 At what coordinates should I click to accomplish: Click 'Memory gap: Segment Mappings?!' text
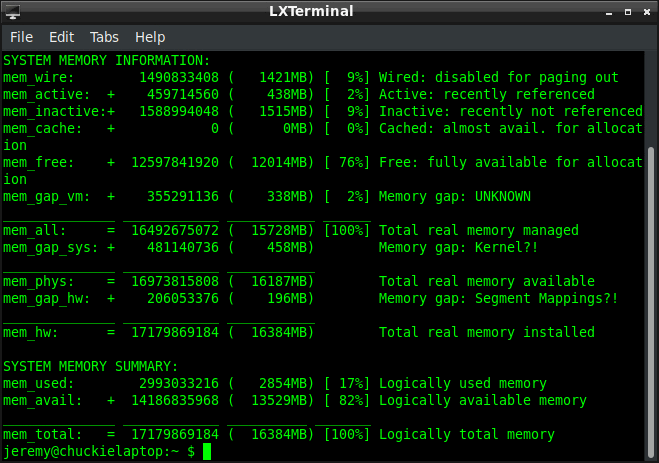coord(498,299)
